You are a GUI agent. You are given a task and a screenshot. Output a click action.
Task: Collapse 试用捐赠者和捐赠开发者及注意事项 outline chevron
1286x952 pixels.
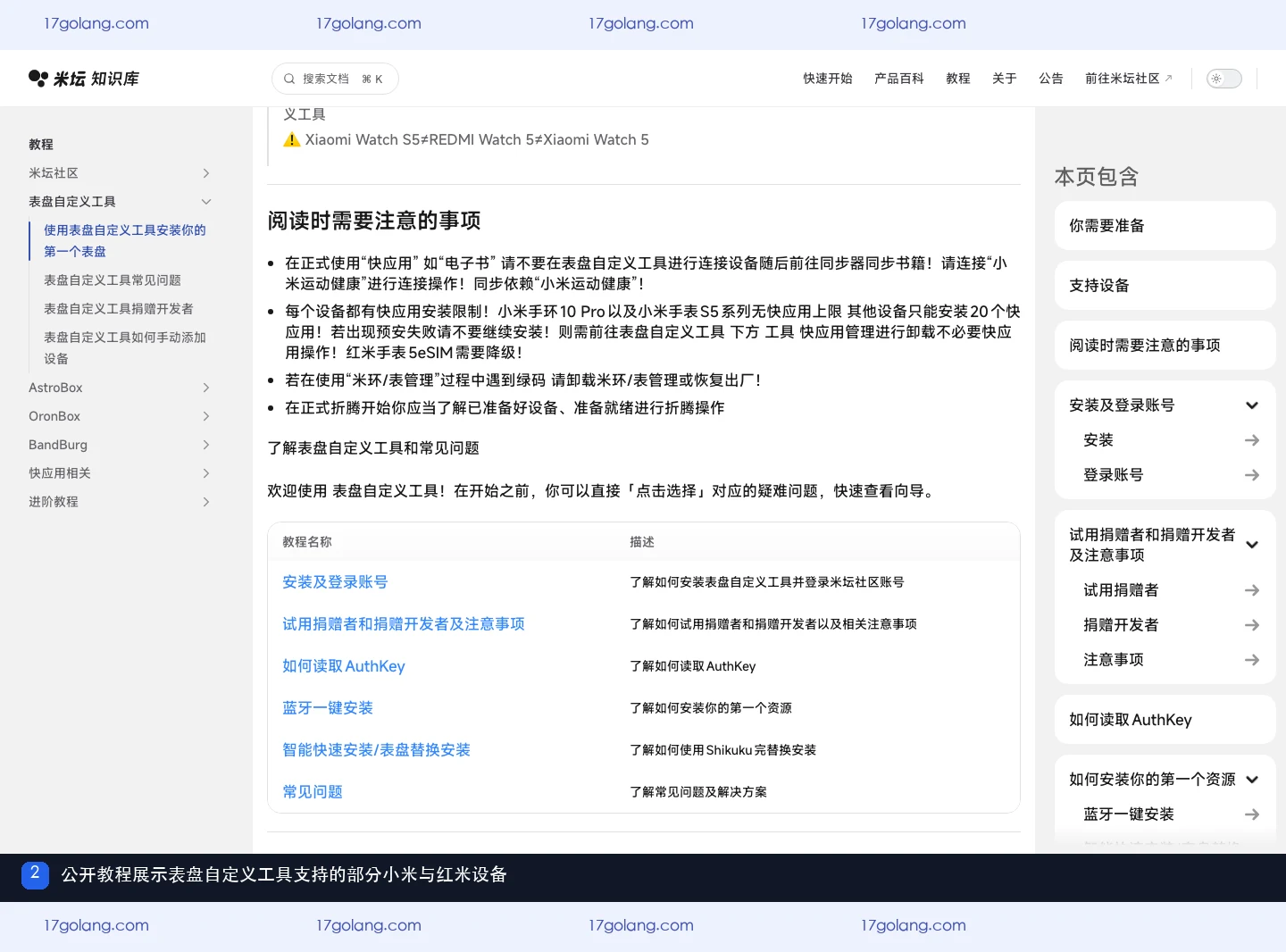[x=1252, y=545]
